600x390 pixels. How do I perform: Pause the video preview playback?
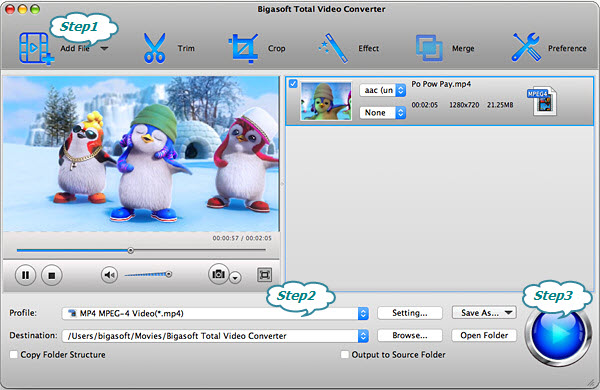click(25, 275)
